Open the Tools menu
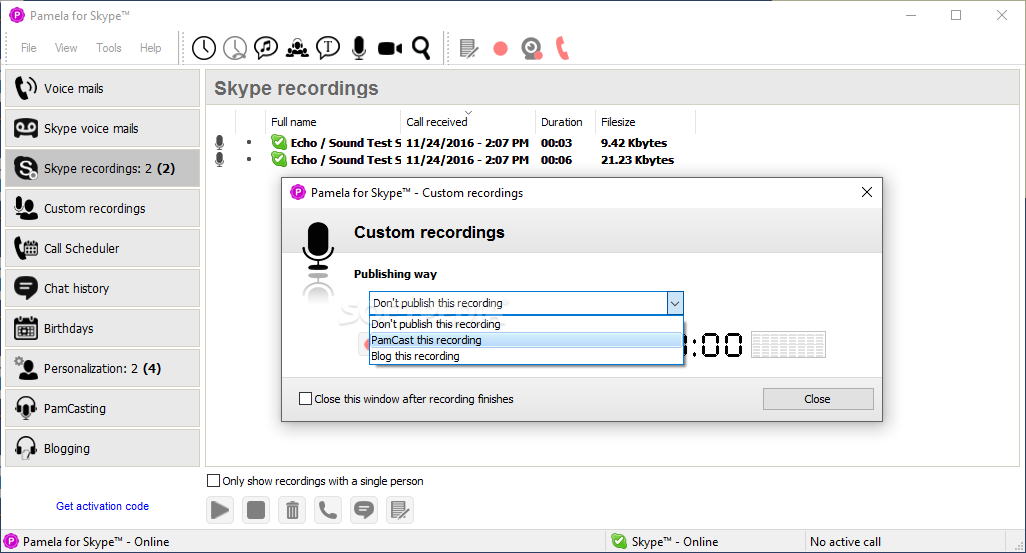This screenshot has width=1026, height=553. click(109, 48)
